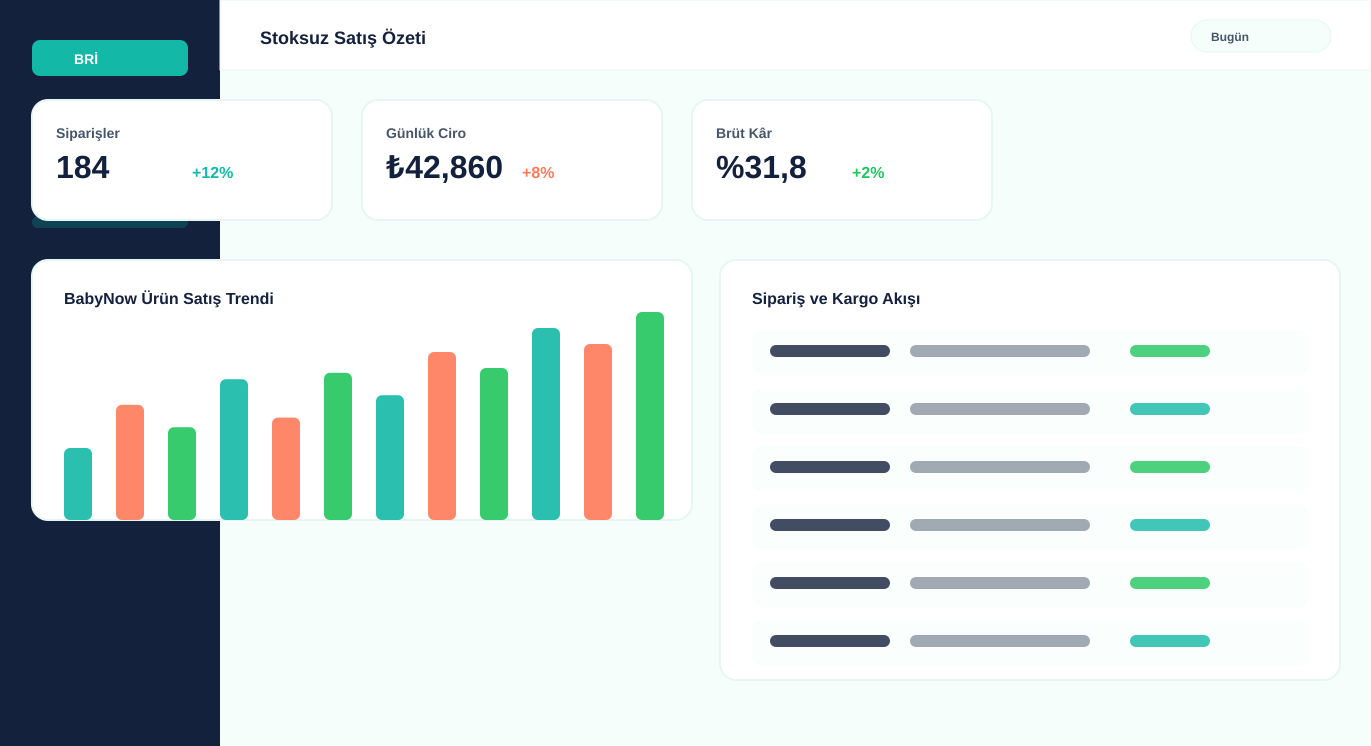Select the shortest teal bar in chart
Viewport: 1371px width, 746px height.
click(x=78, y=484)
